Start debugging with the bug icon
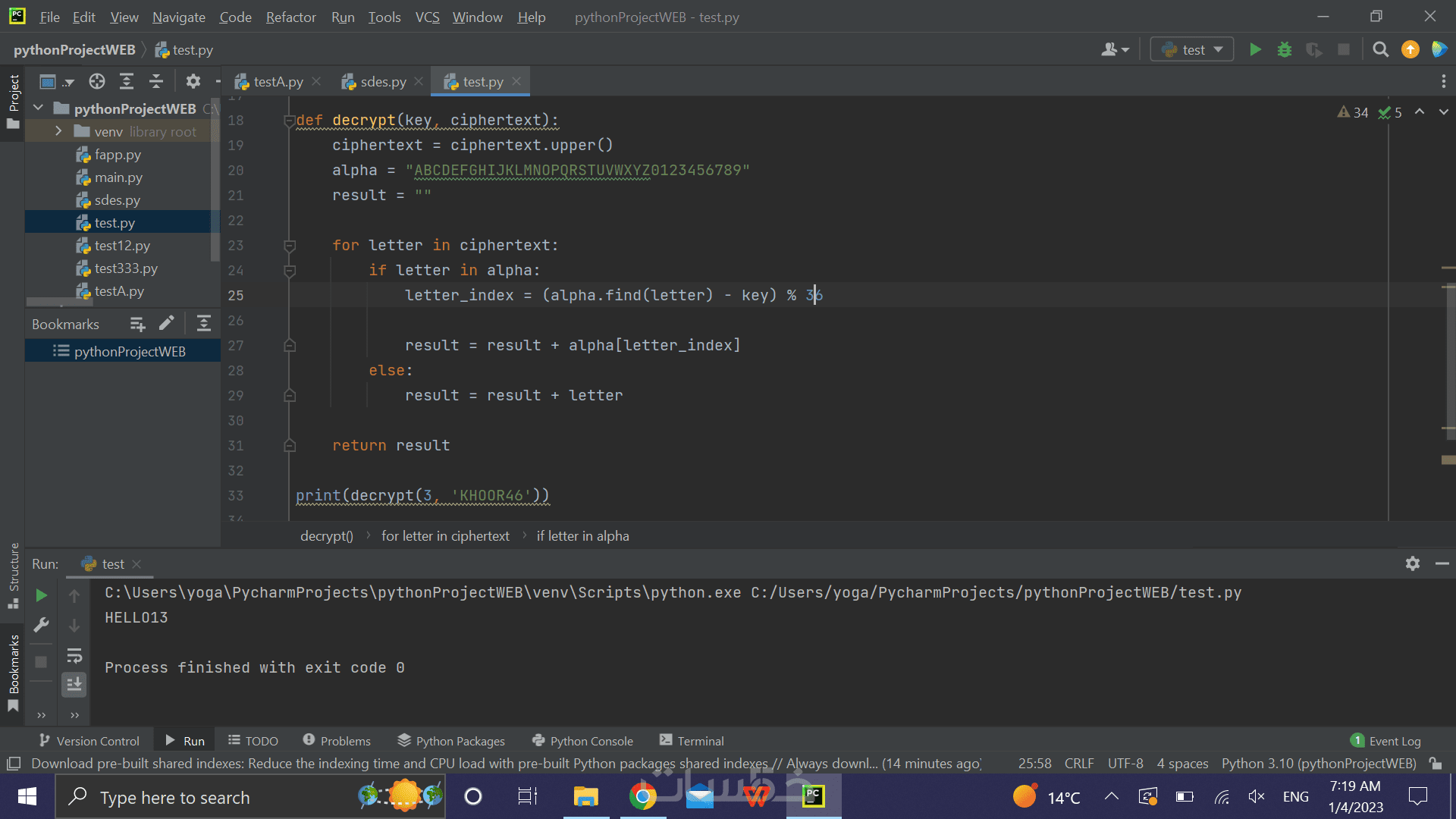This screenshot has height=819, width=1456. (1285, 50)
